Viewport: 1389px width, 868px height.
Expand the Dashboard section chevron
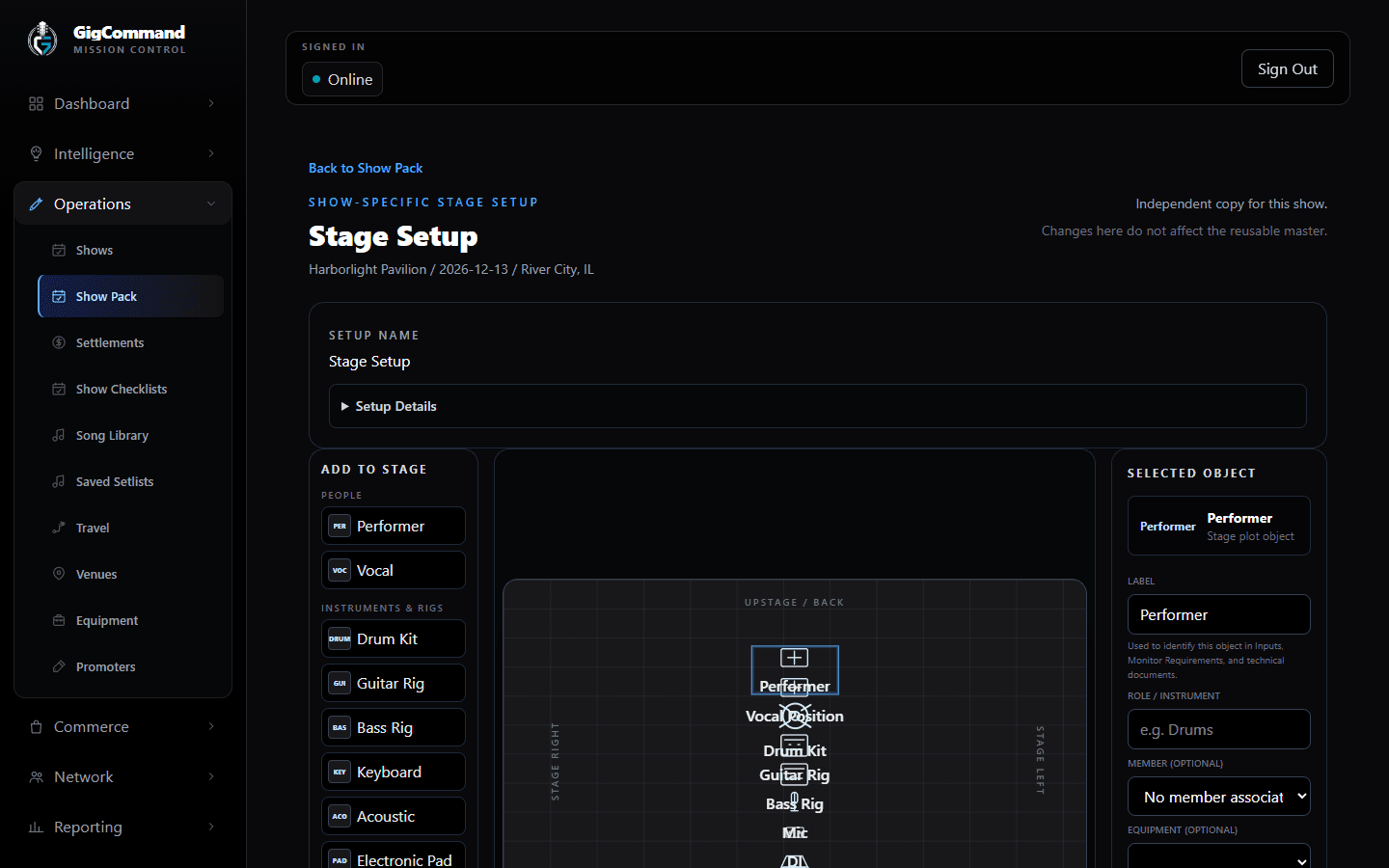(211, 103)
